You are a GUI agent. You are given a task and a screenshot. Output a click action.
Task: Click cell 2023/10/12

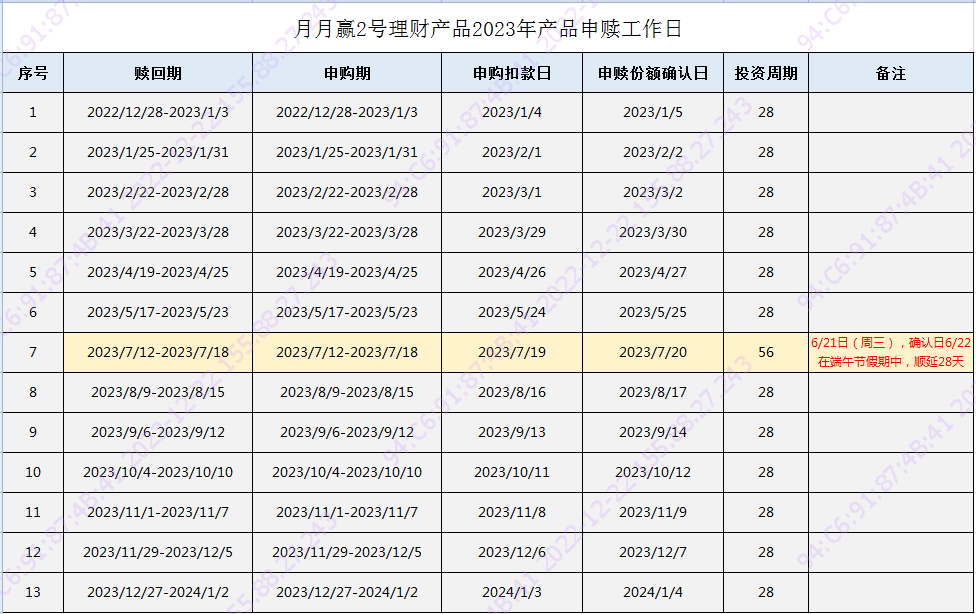[x=653, y=472]
